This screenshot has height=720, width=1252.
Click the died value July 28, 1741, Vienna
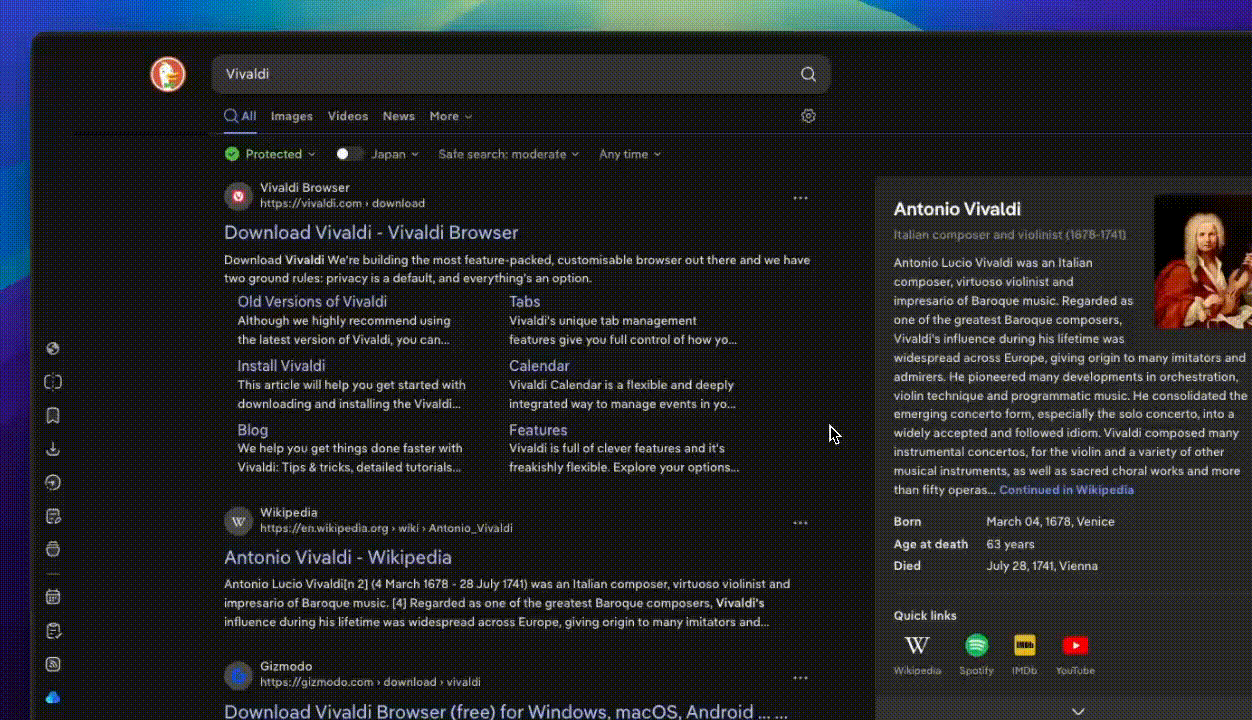pyautogui.click(x=1042, y=566)
